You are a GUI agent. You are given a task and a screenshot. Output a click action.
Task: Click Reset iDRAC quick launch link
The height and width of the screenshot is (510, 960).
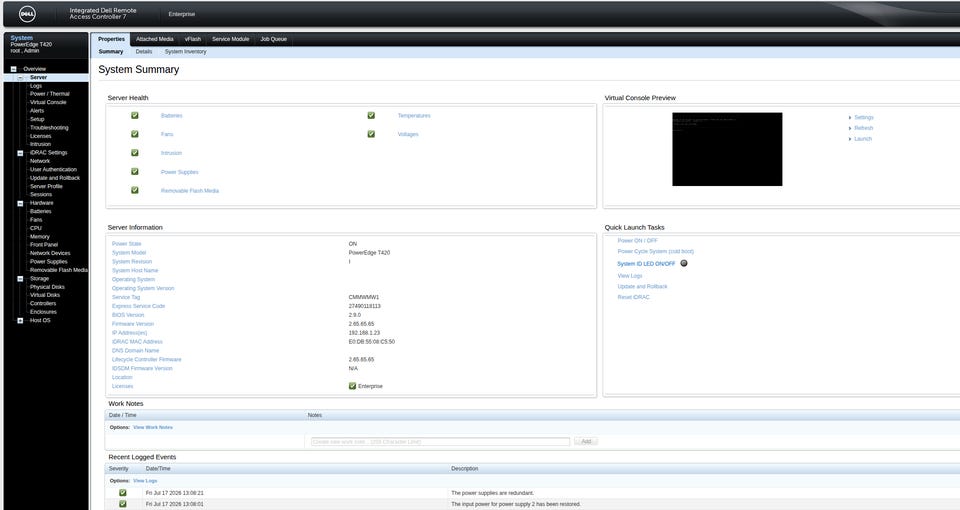(x=633, y=297)
